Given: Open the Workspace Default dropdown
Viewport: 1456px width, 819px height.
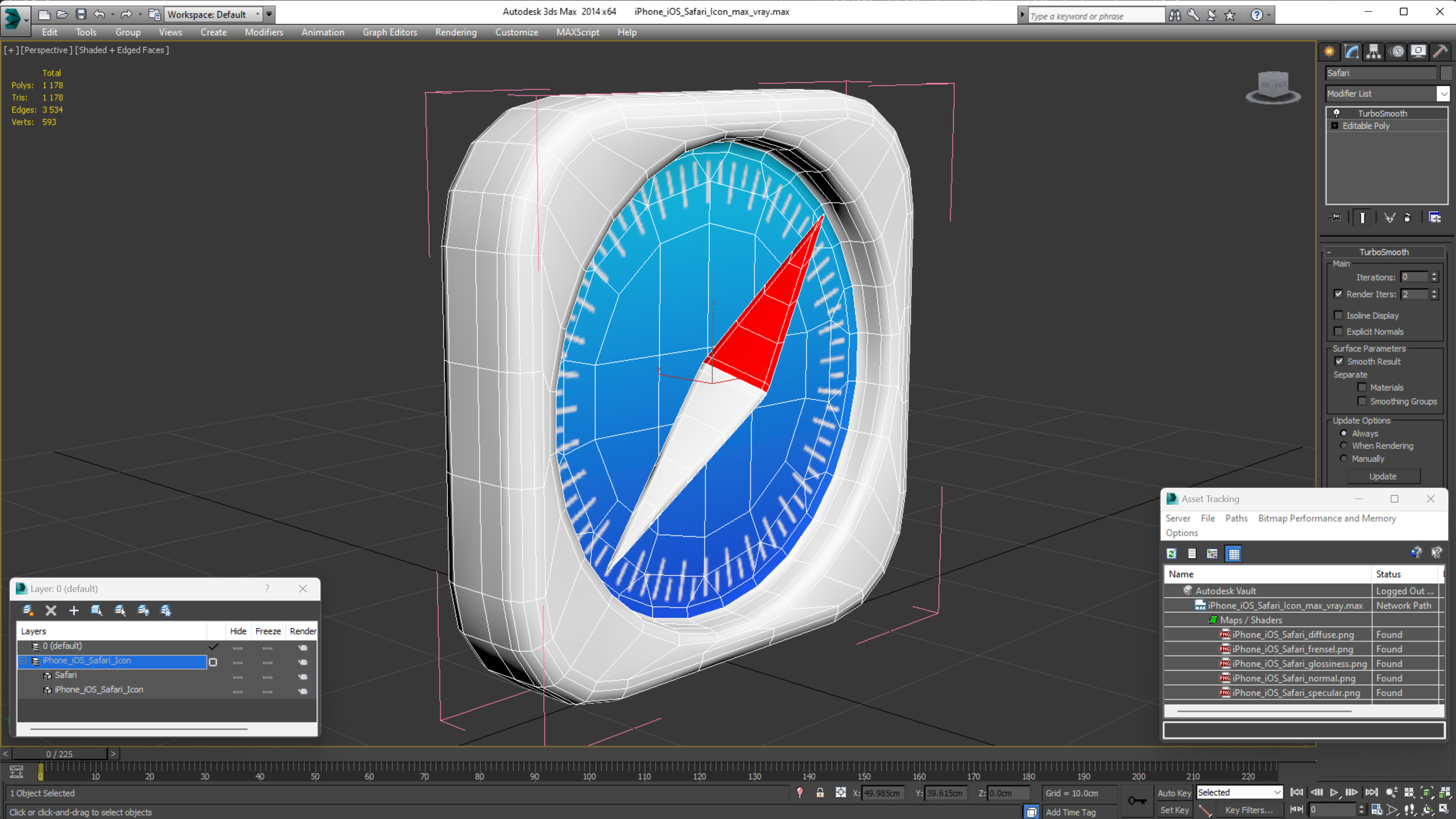Looking at the screenshot, I should [x=258, y=14].
